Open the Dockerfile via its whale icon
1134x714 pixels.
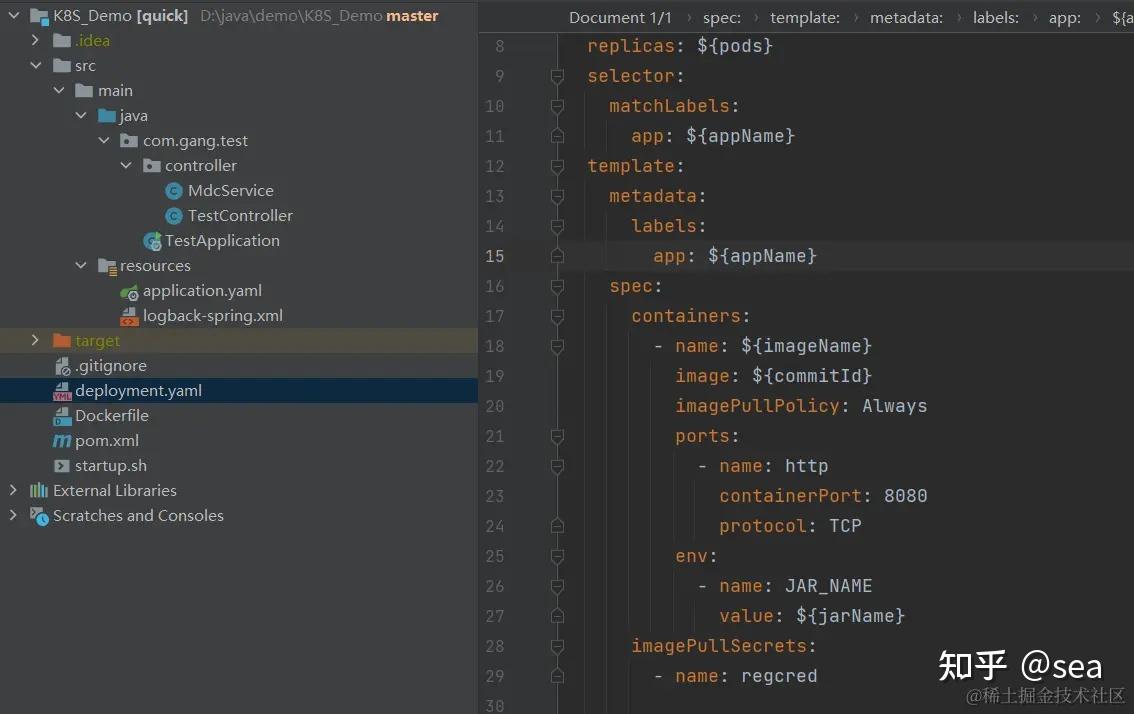click(x=63, y=415)
